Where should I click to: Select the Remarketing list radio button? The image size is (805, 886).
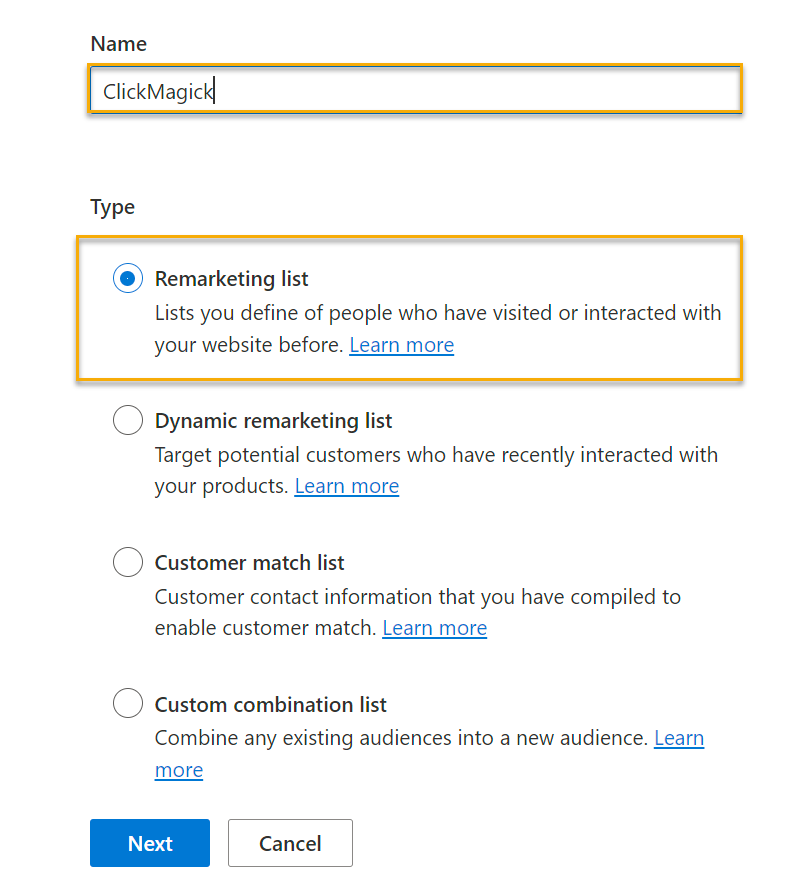click(128, 279)
